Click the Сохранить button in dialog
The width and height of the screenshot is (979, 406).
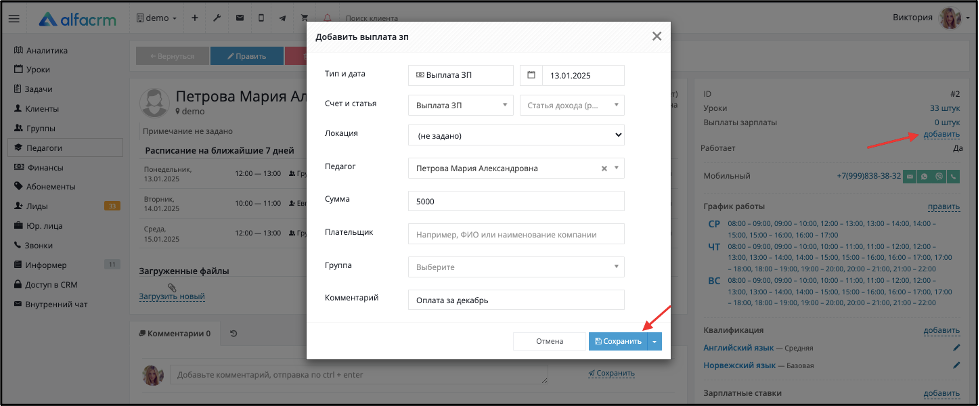tap(618, 341)
